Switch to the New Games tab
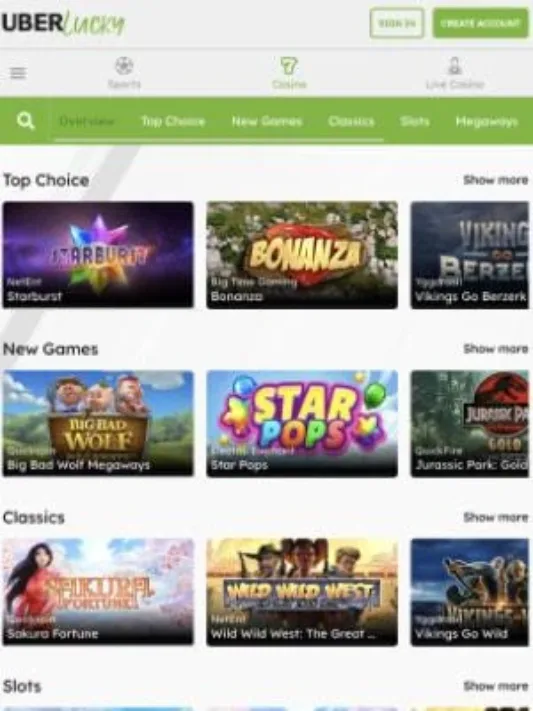533x711 pixels. 267,122
